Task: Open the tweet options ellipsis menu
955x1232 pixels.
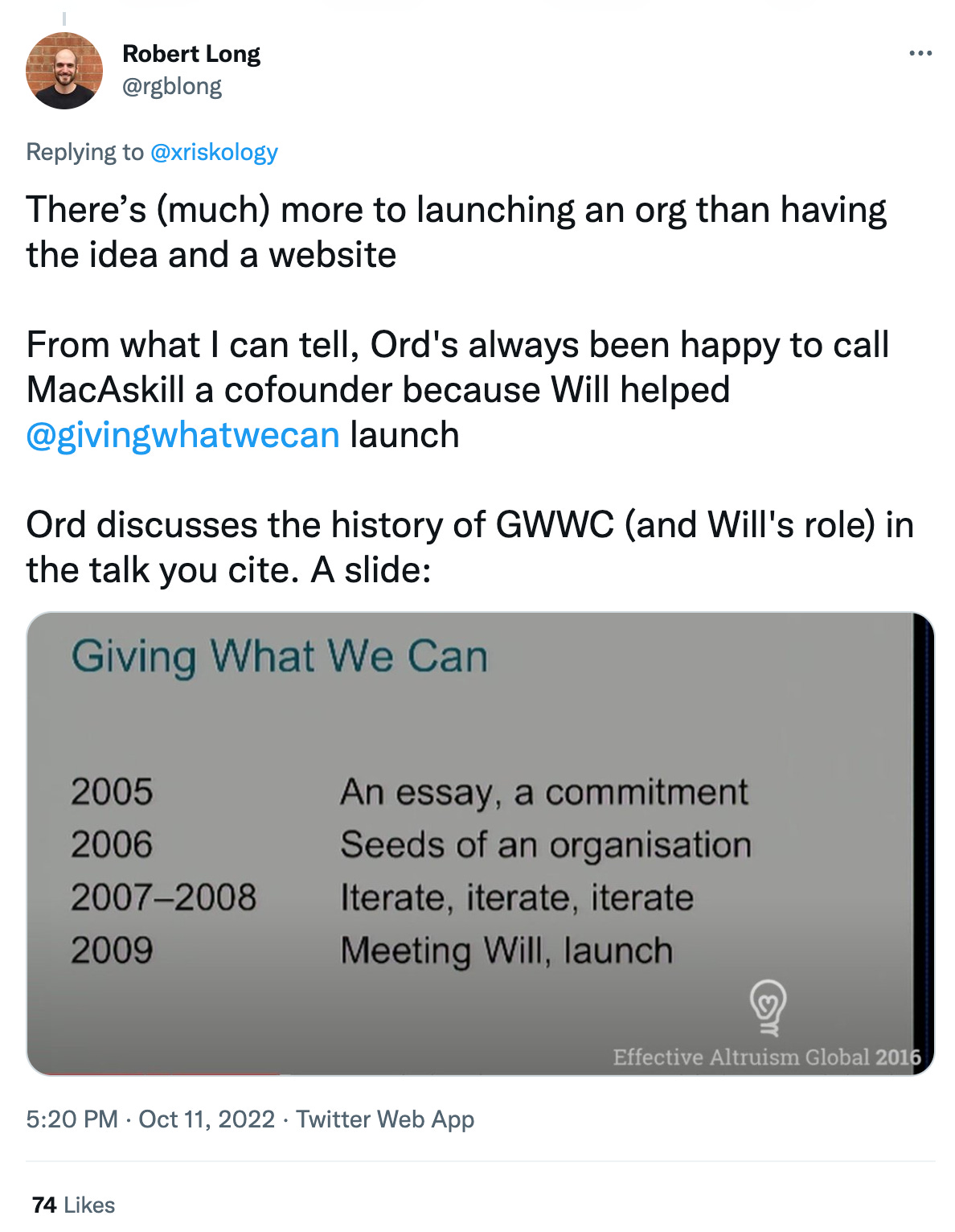Action: point(921,52)
